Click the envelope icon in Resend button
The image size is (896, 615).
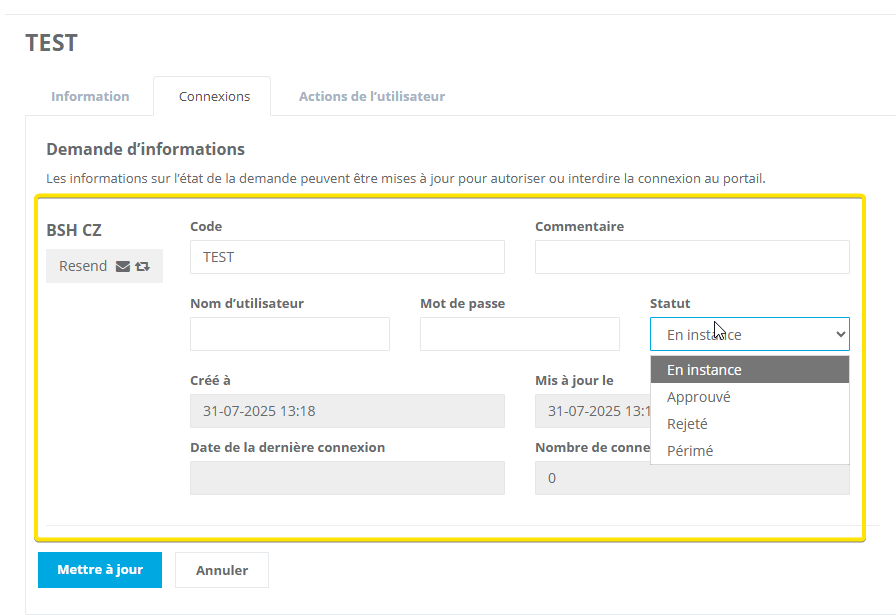[123, 267]
